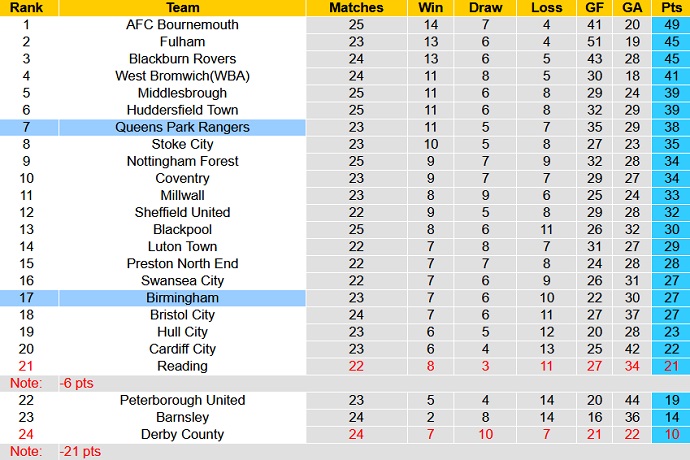The width and height of the screenshot is (690, 460).
Task: Open the Reading team link
Action: pyautogui.click(x=182, y=366)
